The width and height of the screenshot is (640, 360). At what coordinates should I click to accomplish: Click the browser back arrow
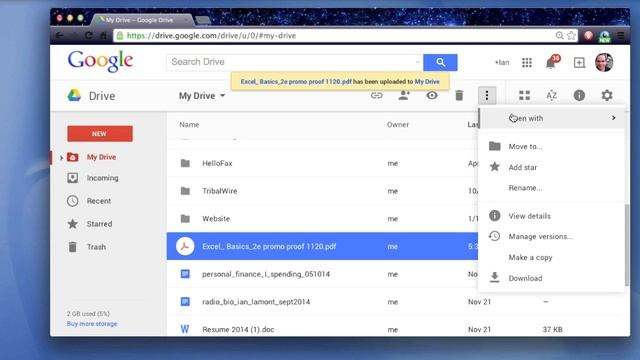click(60, 36)
